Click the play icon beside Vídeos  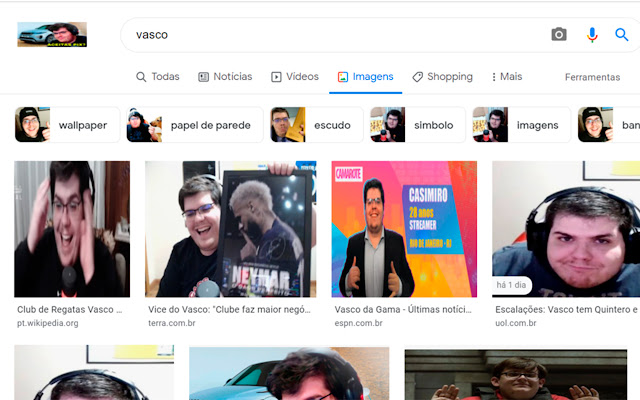(276, 77)
